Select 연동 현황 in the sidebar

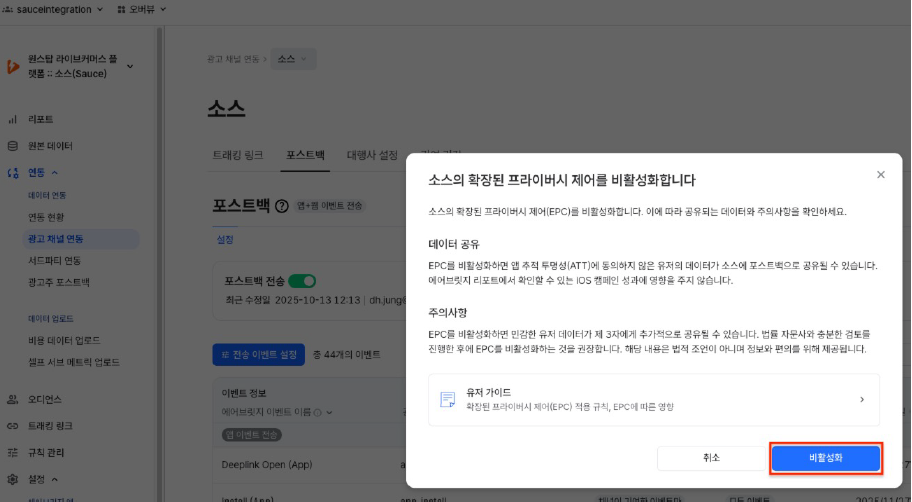click(x=46, y=217)
